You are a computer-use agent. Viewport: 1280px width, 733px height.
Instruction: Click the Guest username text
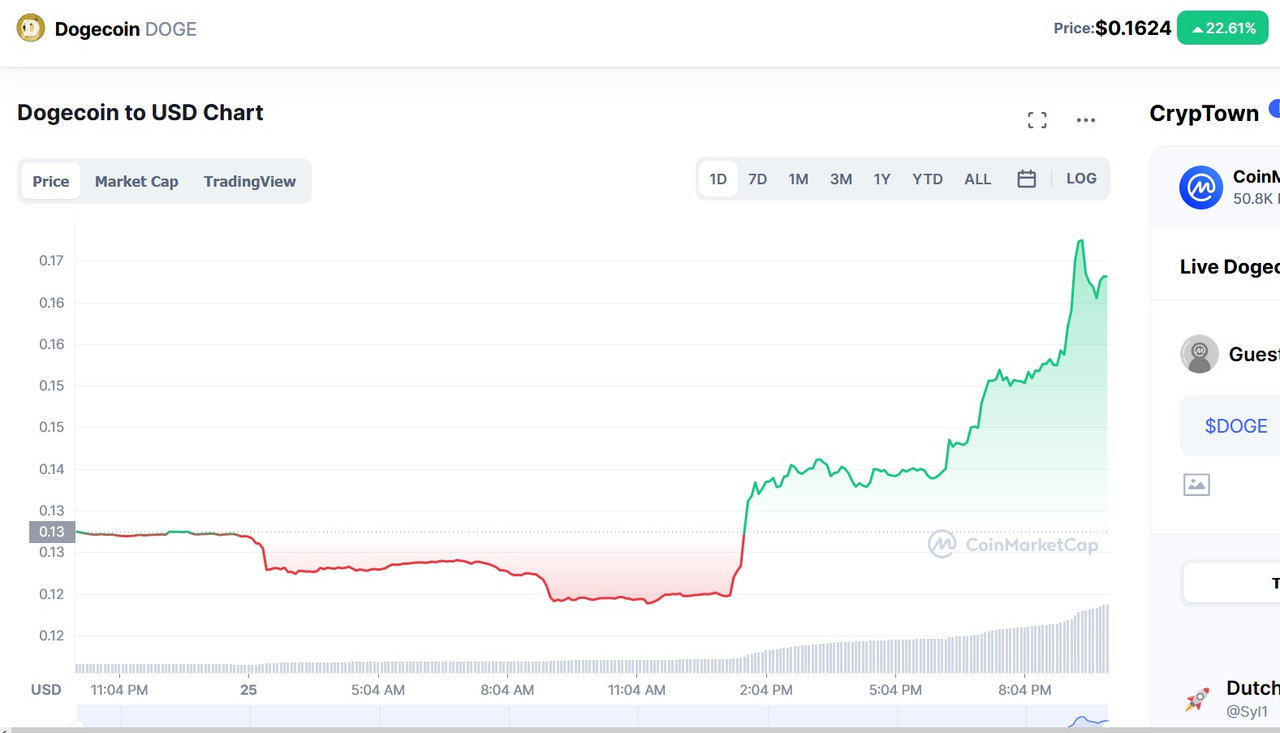pos(1254,354)
